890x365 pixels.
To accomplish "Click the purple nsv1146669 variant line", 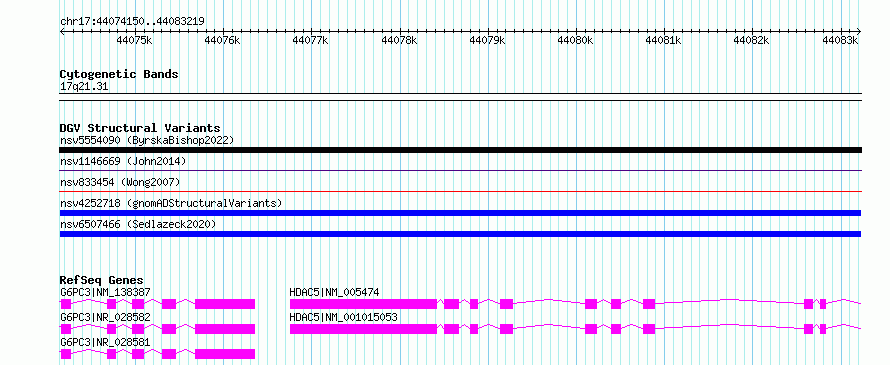I will (460, 170).
